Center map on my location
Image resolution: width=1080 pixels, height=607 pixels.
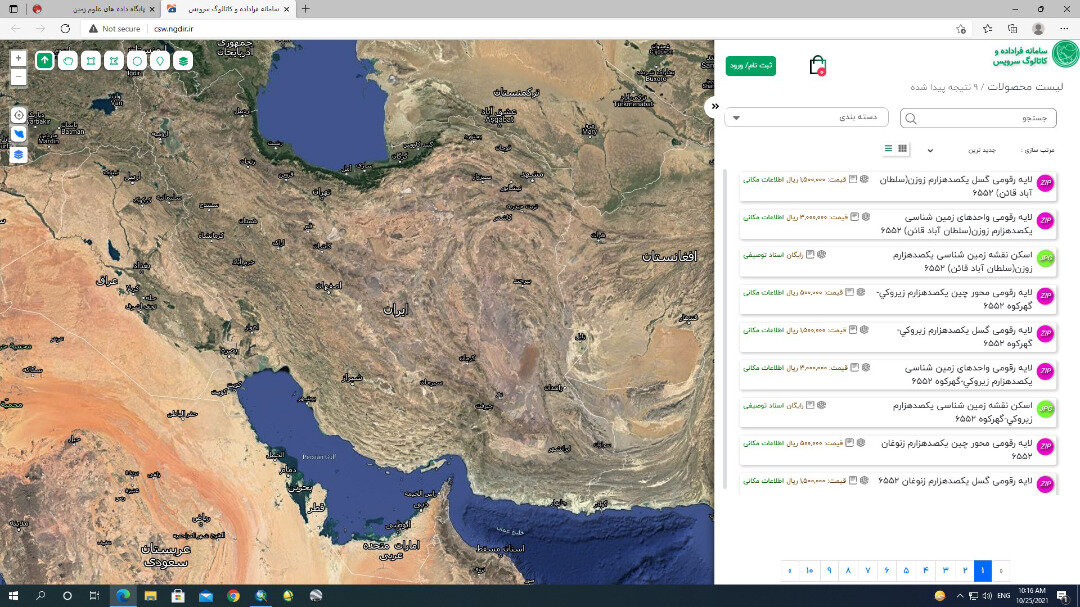click(x=18, y=115)
